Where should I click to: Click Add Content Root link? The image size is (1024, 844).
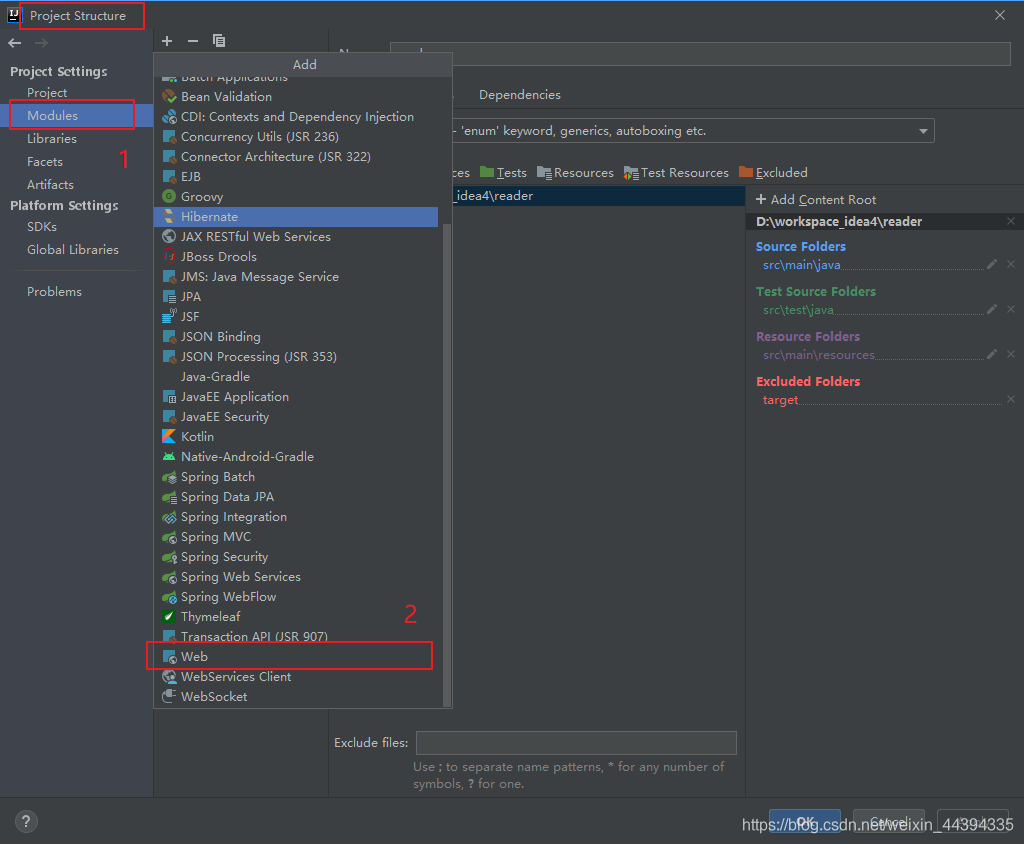click(x=816, y=200)
